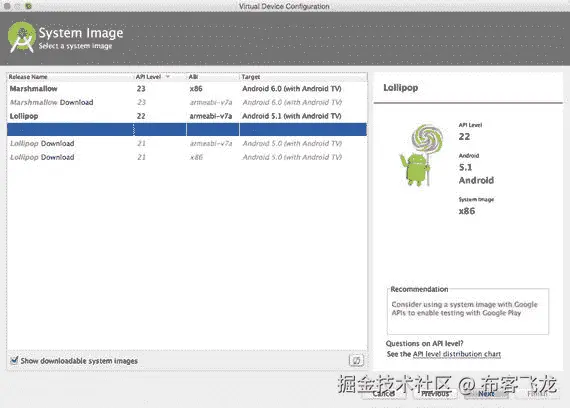Click the Android Studio logo in the header

click(x=22, y=37)
